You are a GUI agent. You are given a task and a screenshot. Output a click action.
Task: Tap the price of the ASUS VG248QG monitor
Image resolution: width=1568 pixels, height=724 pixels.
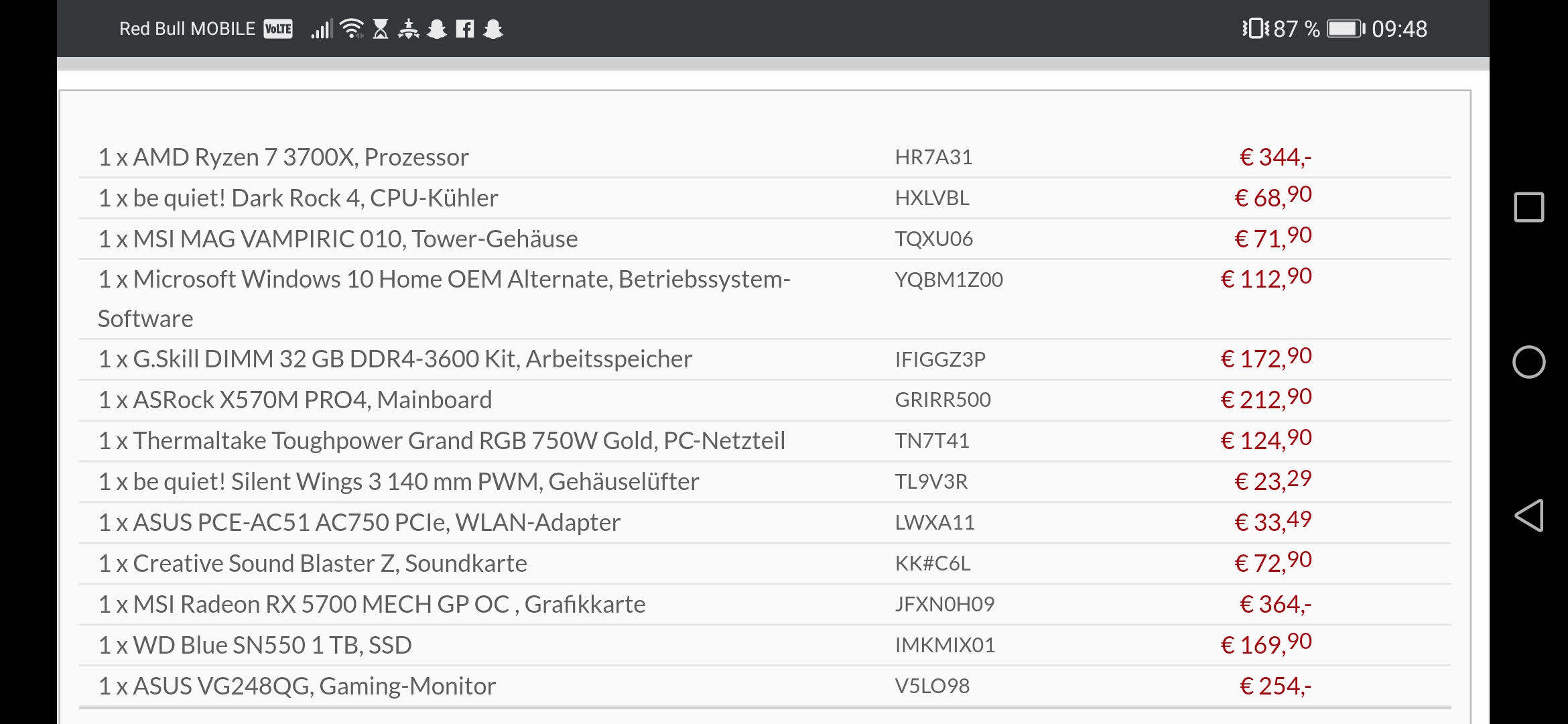point(1276,685)
